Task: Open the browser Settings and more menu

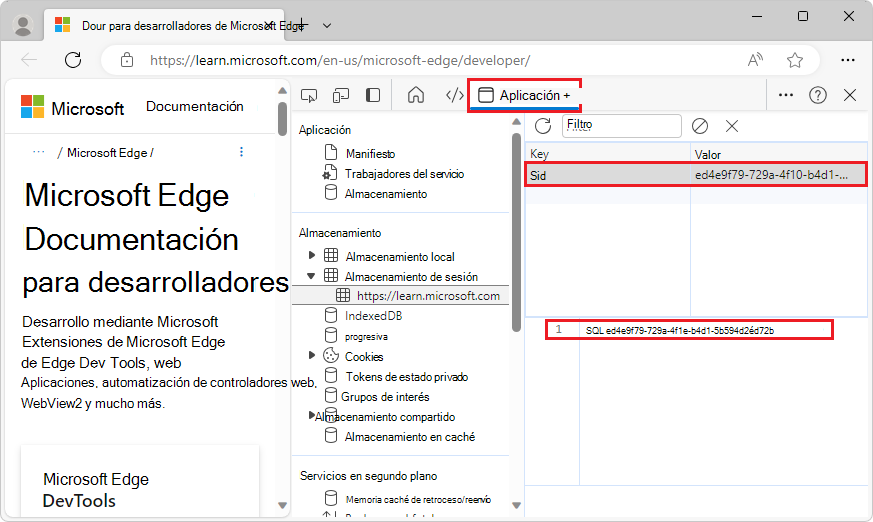Action: click(847, 60)
